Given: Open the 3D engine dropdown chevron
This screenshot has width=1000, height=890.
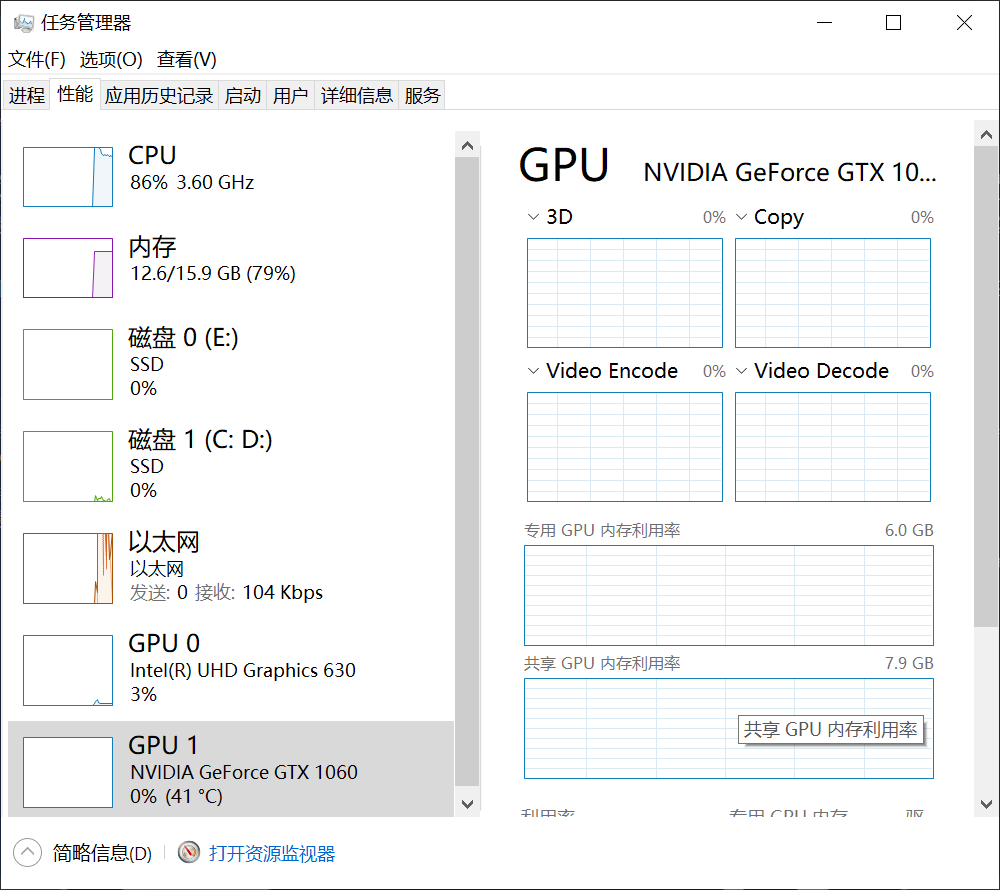Looking at the screenshot, I should pos(533,217).
